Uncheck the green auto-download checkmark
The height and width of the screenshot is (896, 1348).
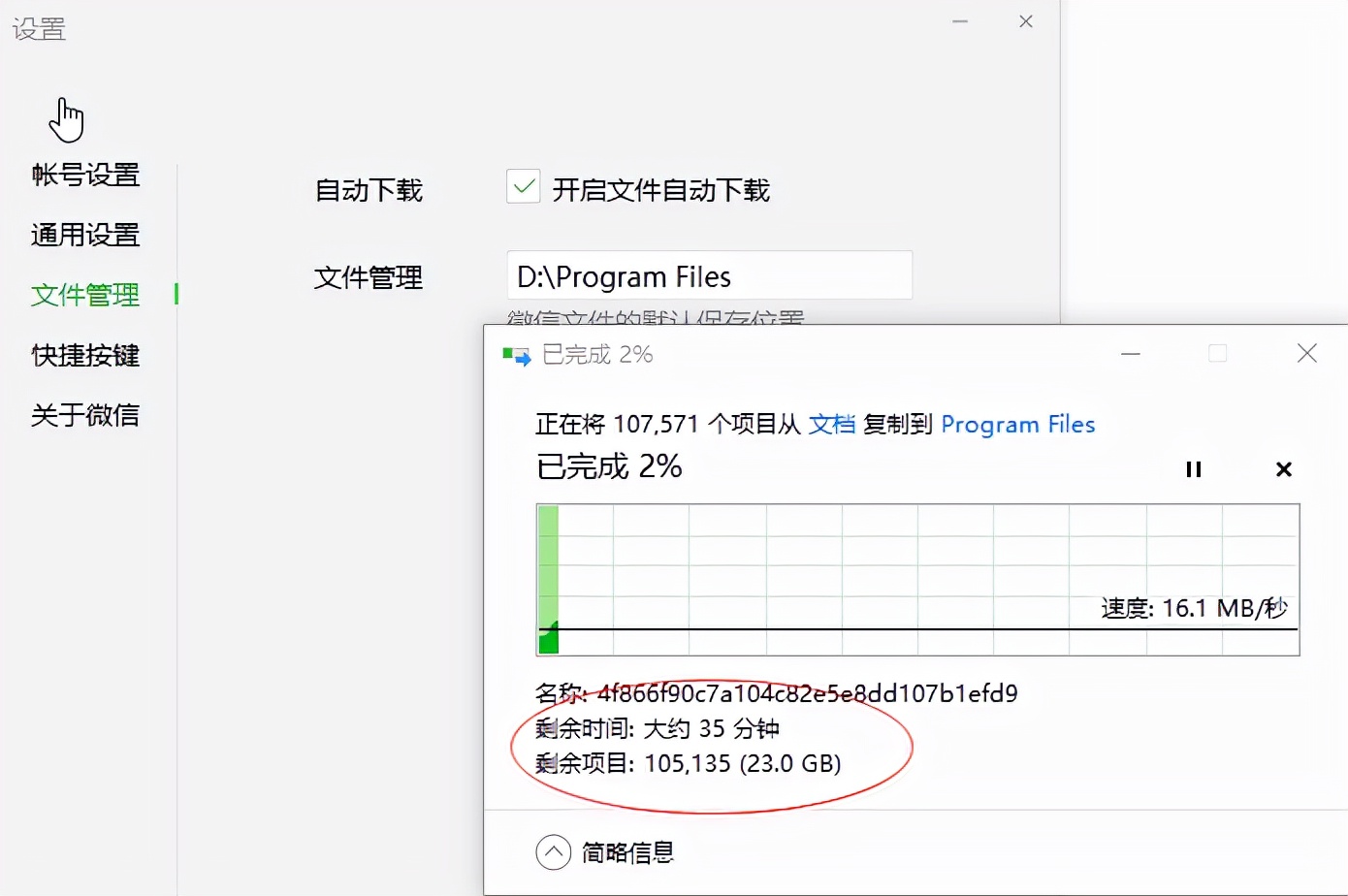(x=523, y=186)
